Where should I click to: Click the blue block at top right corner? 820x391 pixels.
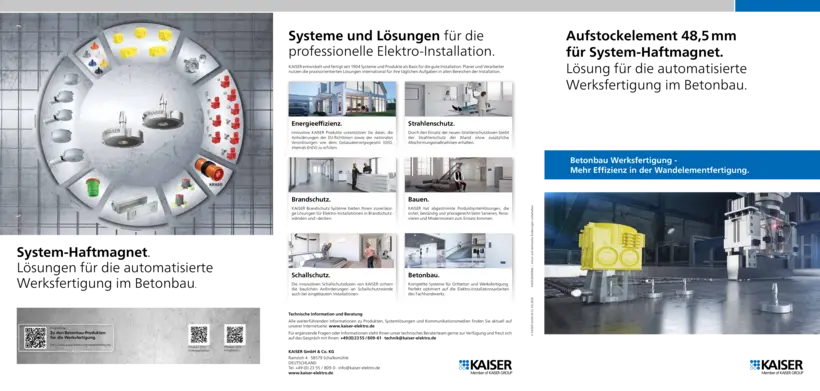tap(777, 6)
